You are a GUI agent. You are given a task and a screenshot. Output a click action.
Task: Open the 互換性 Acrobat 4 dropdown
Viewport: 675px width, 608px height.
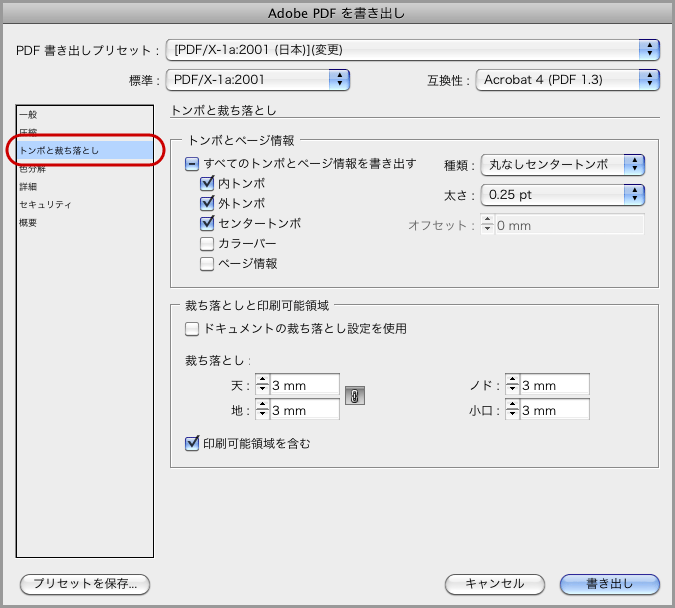[x=567, y=80]
